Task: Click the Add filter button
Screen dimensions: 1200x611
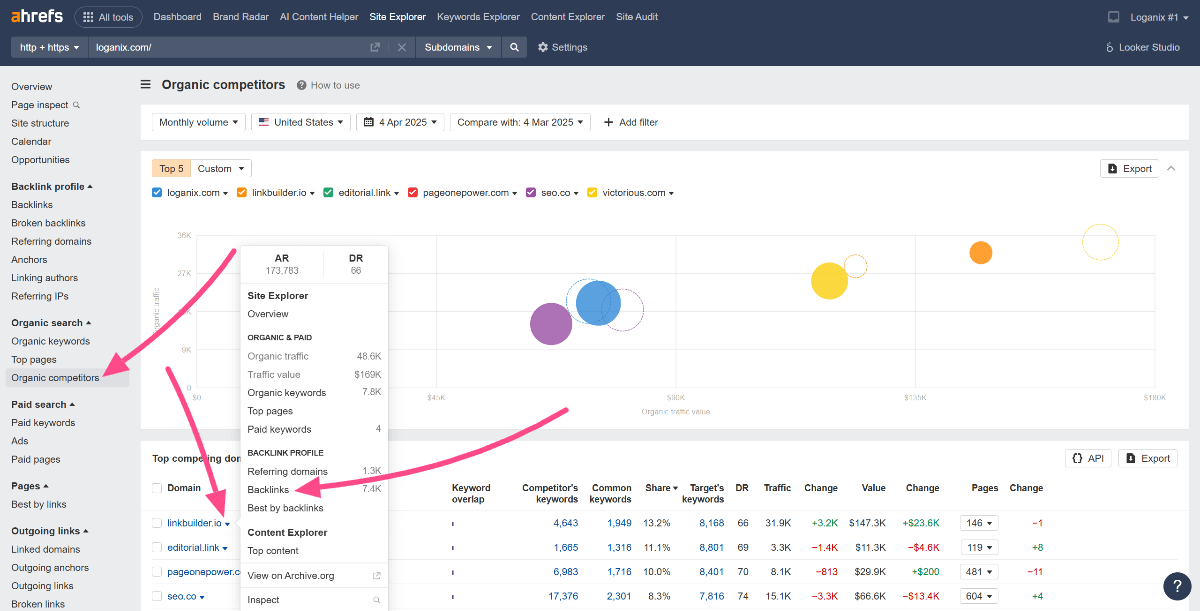Action: click(x=630, y=122)
